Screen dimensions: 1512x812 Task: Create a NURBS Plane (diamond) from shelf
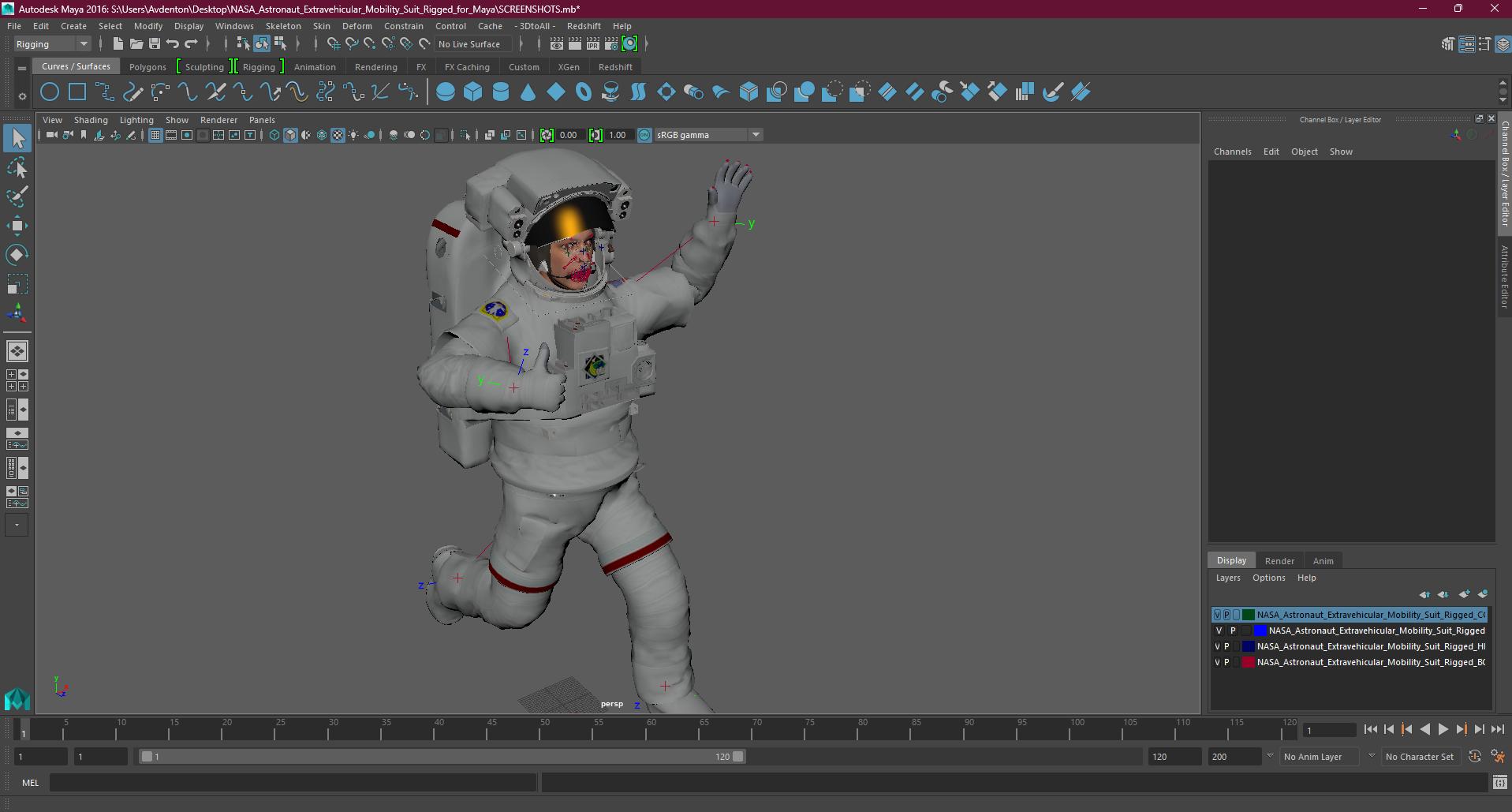[556, 92]
